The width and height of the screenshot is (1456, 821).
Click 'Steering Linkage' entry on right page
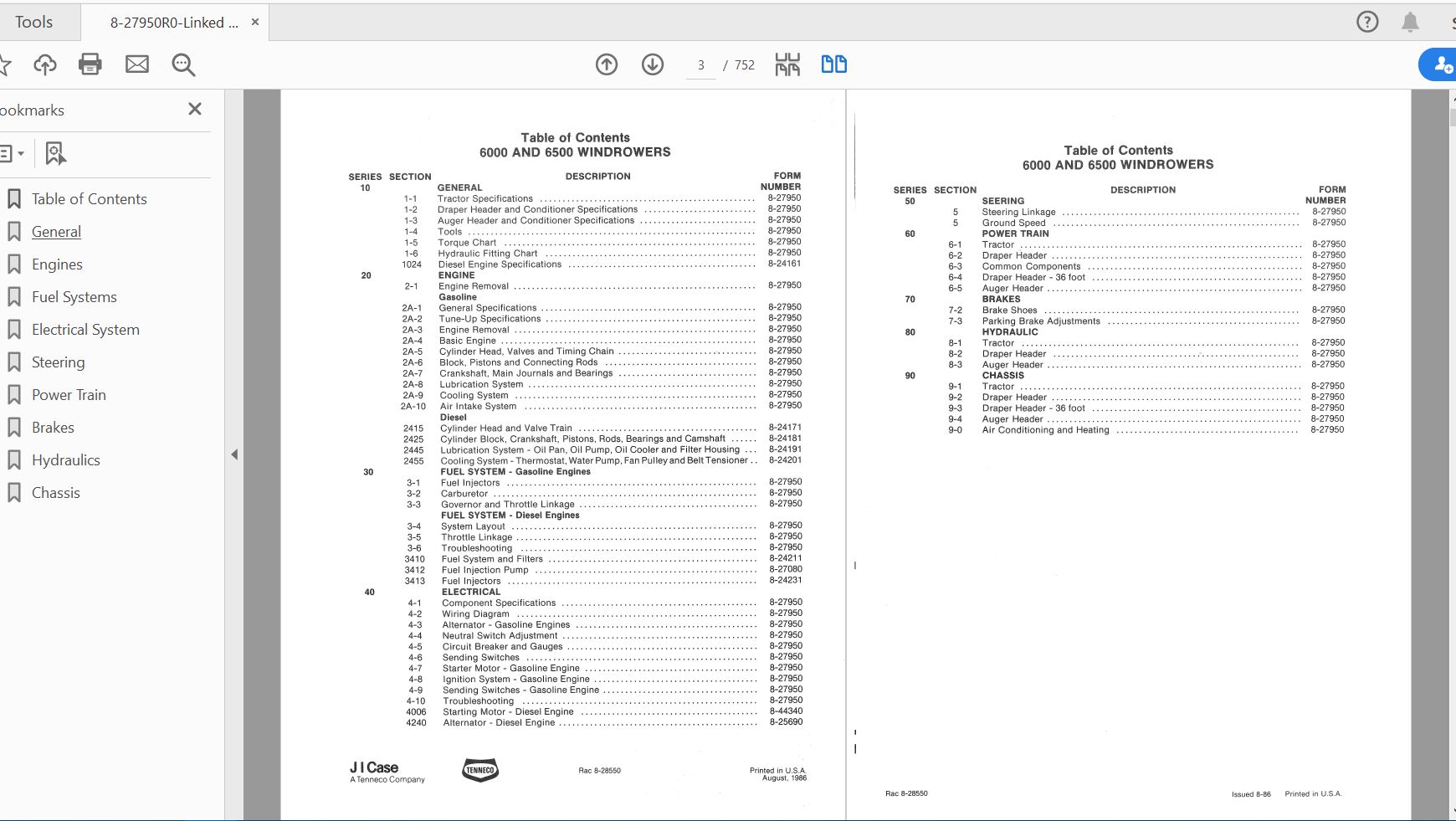(1018, 213)
